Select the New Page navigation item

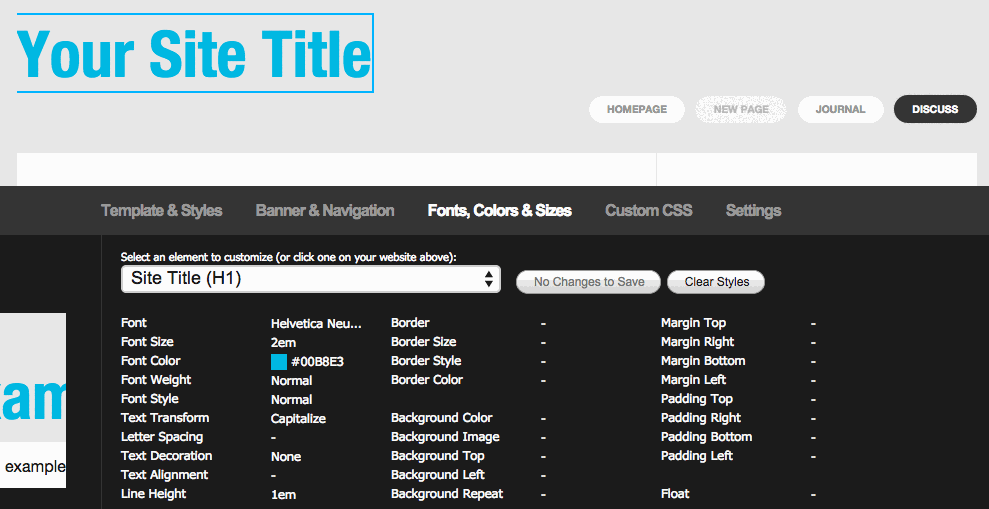pos(741,109)
